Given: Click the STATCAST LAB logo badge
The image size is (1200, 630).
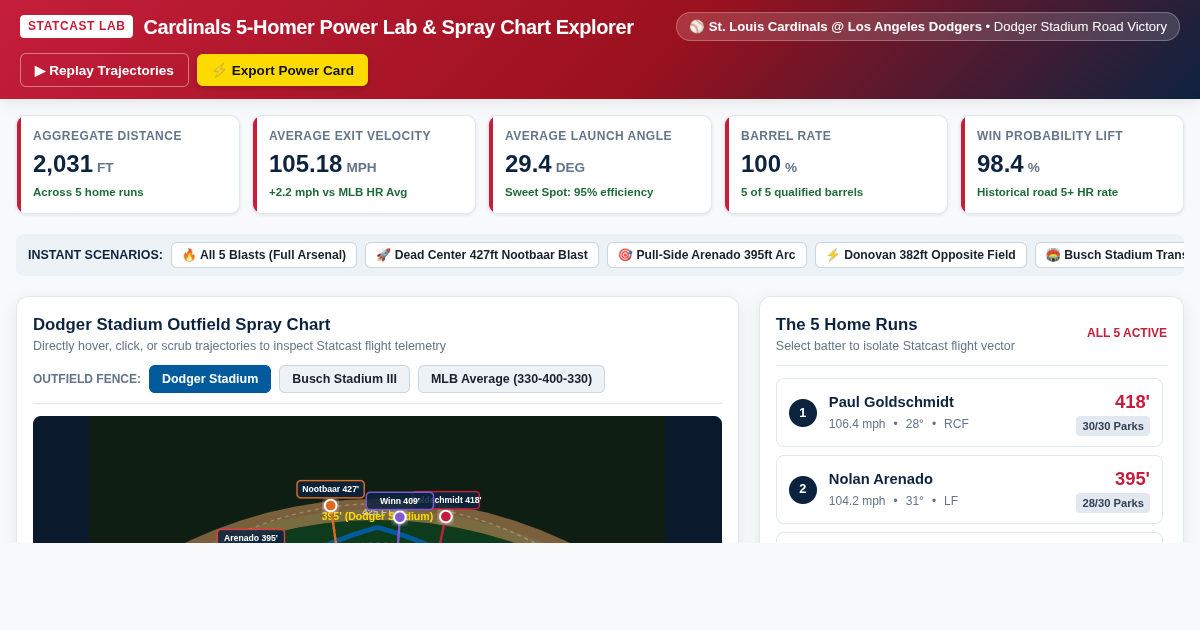Looking at the screenshot, I should [x=76, y=26].
